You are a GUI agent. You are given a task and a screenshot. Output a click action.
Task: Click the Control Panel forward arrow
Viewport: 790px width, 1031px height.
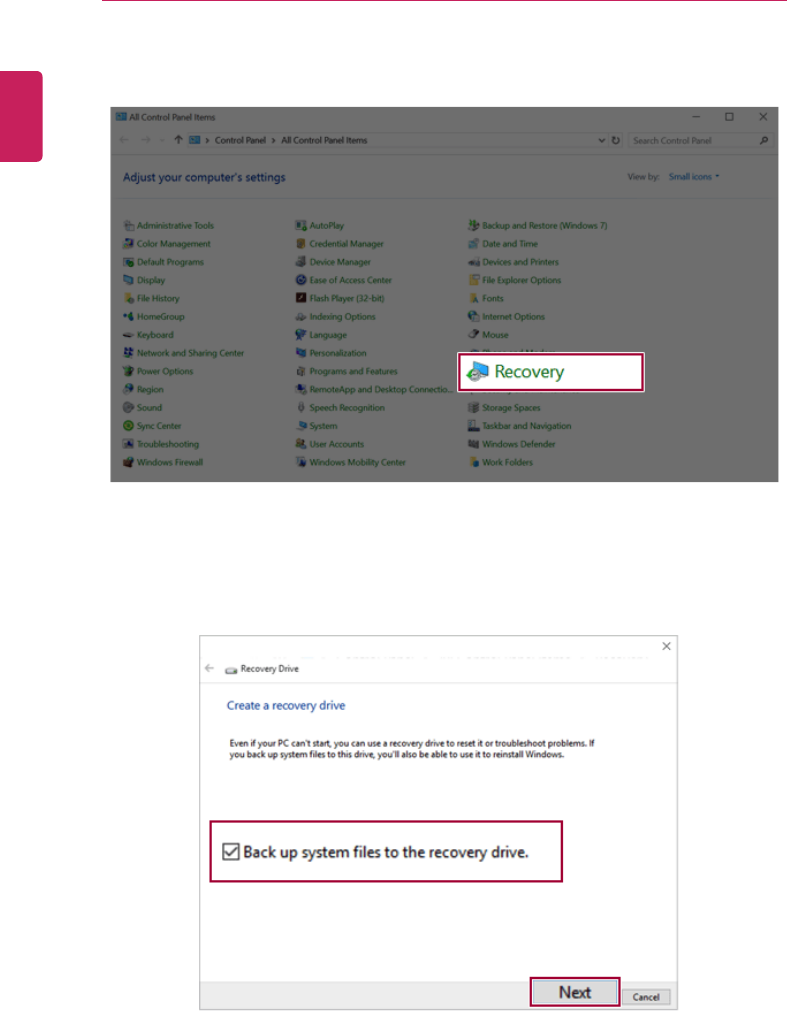point(146,139)
